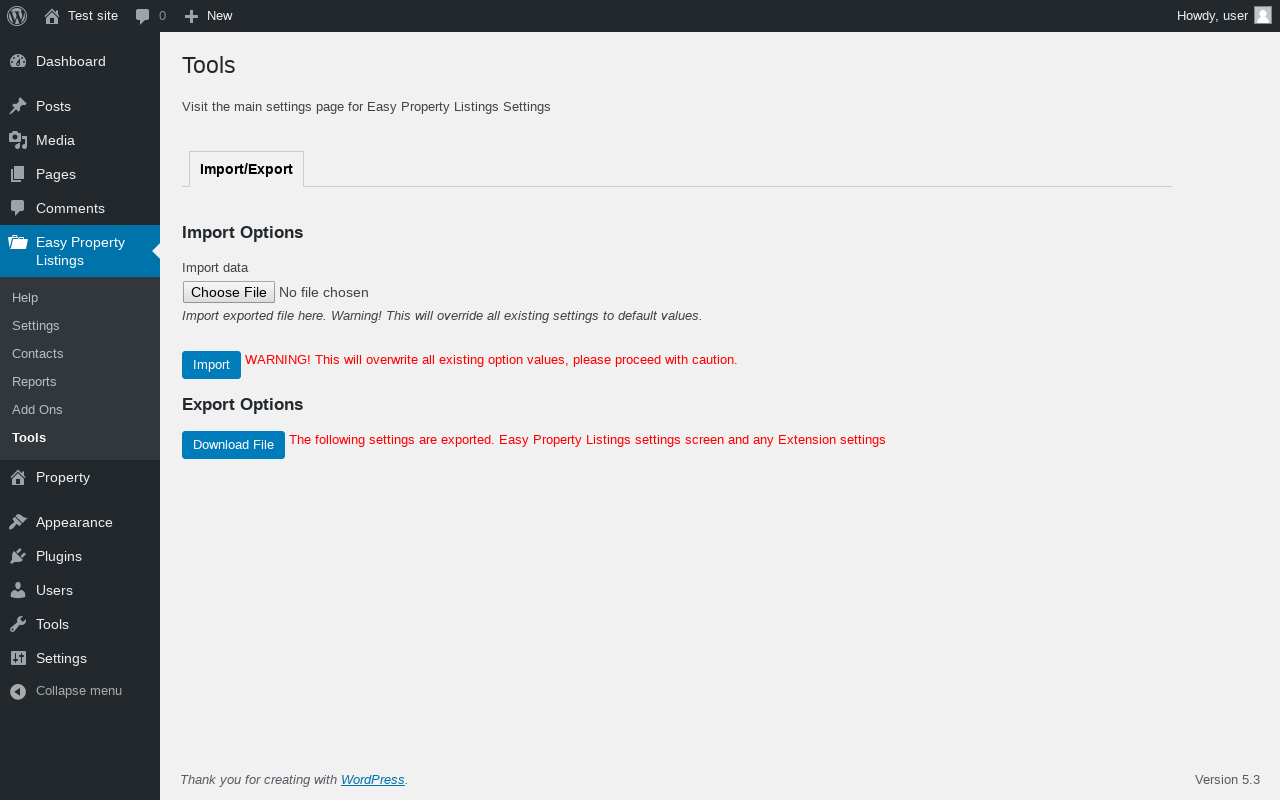Open the Howdy, user account menu
Viewport: 1280px width, 800px height.
click(x=1212, y=16)
